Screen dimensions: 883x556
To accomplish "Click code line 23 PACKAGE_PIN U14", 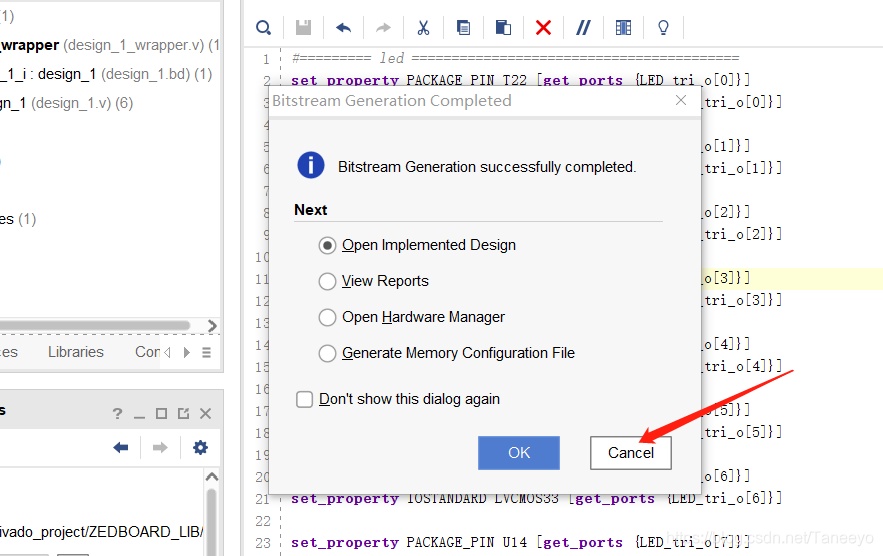I will coord(520,542).
